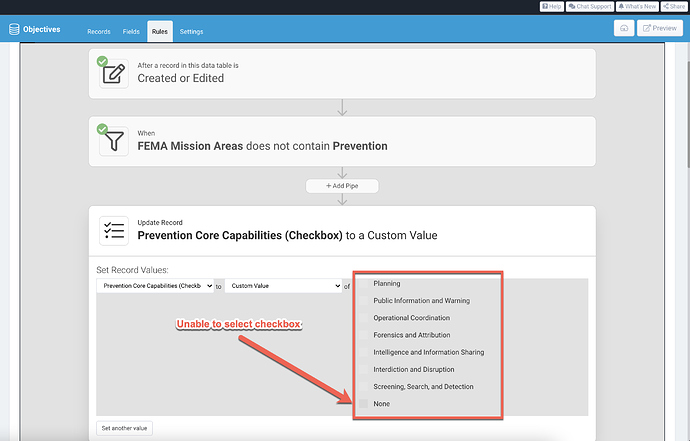Screen dimensions: 690x441
Task: Check Screening, Search, and Detection checkbox
Action: 363,386
